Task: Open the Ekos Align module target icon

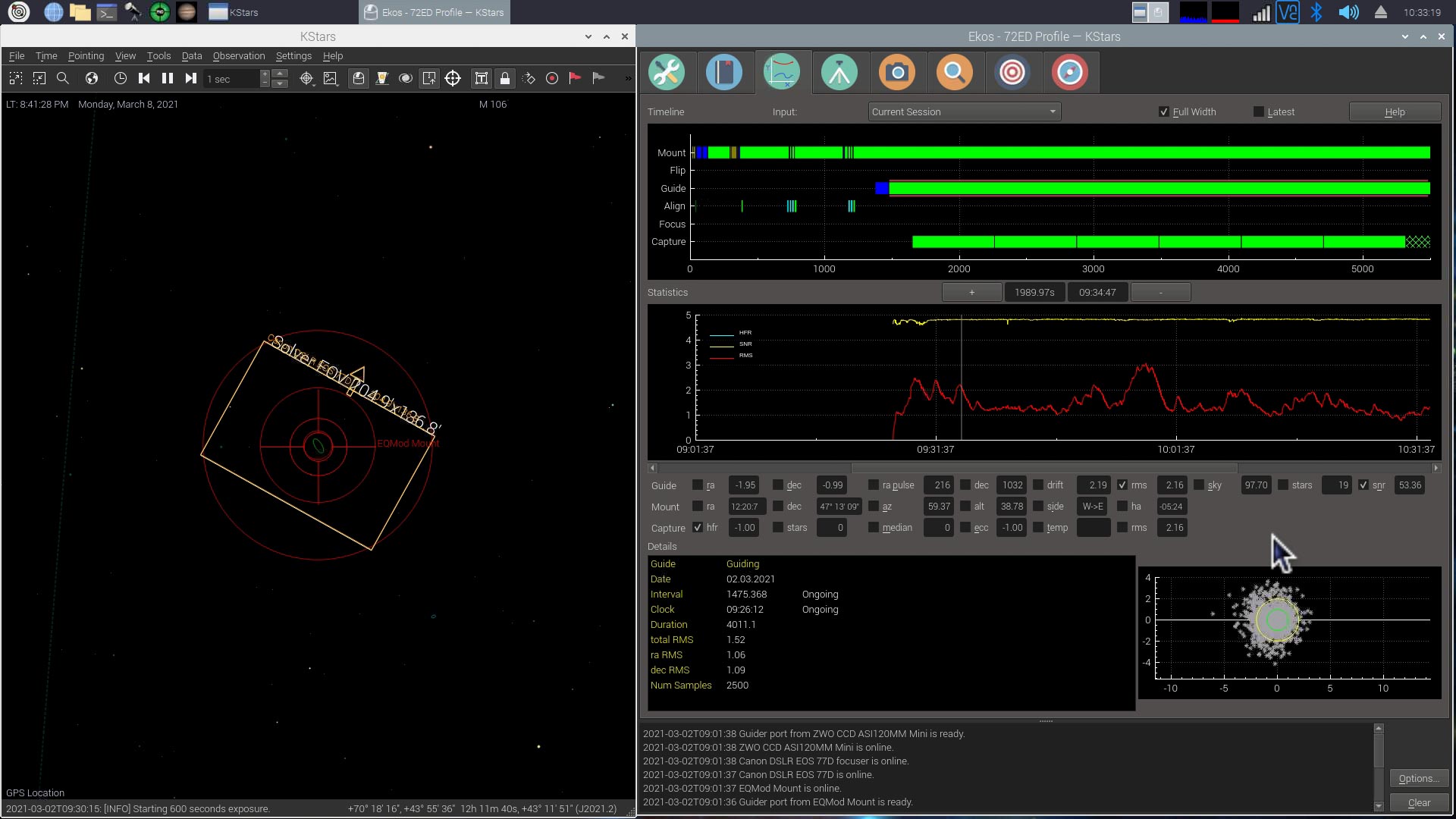Action: tap(1012, 73)
